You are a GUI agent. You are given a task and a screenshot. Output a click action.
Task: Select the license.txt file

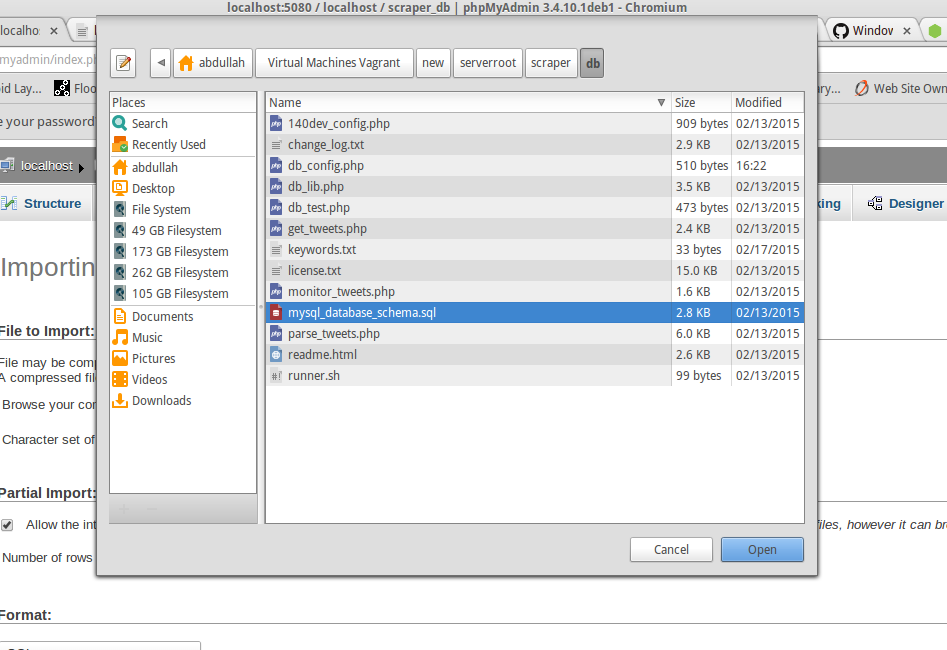click(x=535, y=271)
